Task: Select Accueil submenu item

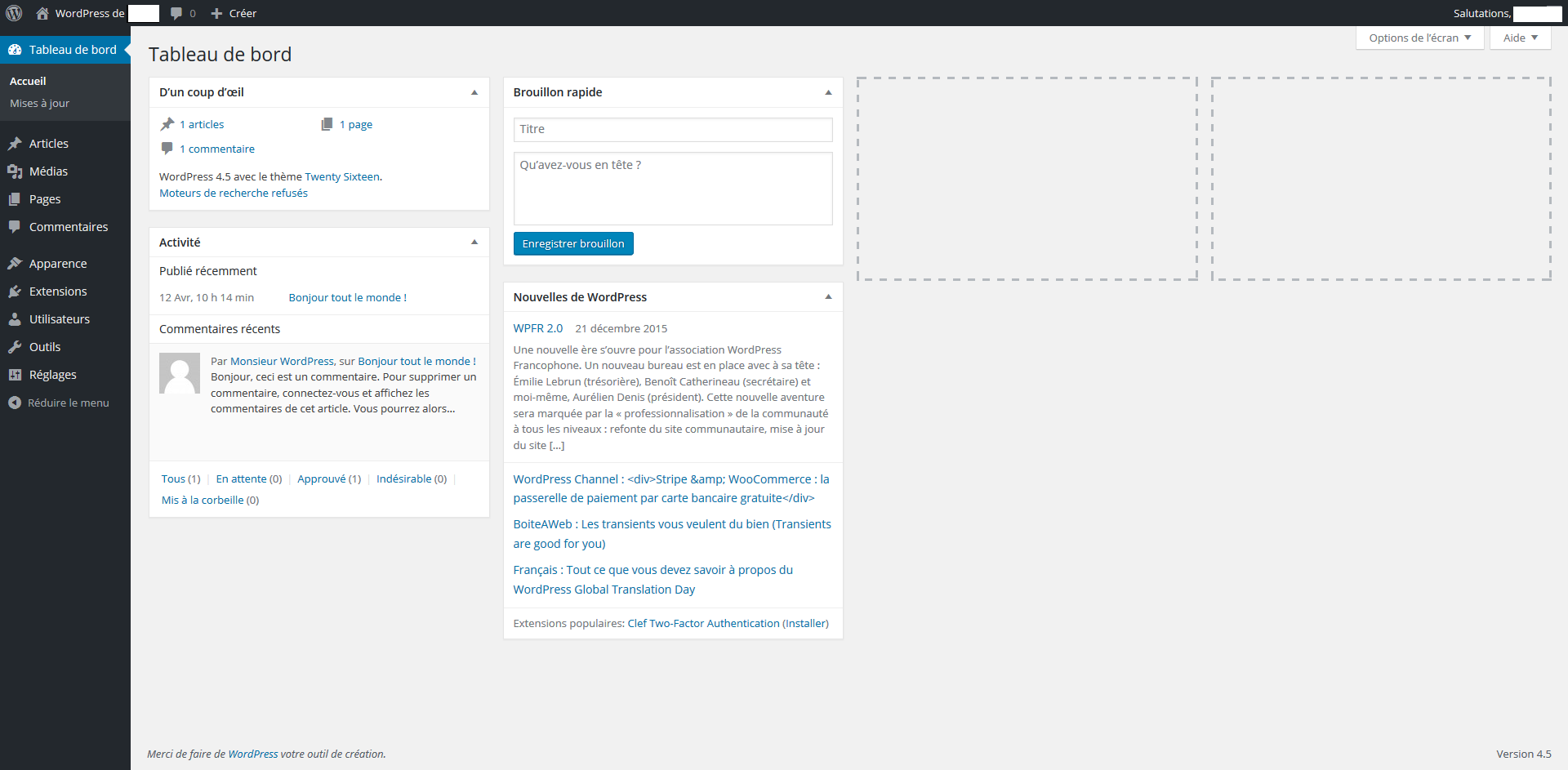Action: pos(28,81)
